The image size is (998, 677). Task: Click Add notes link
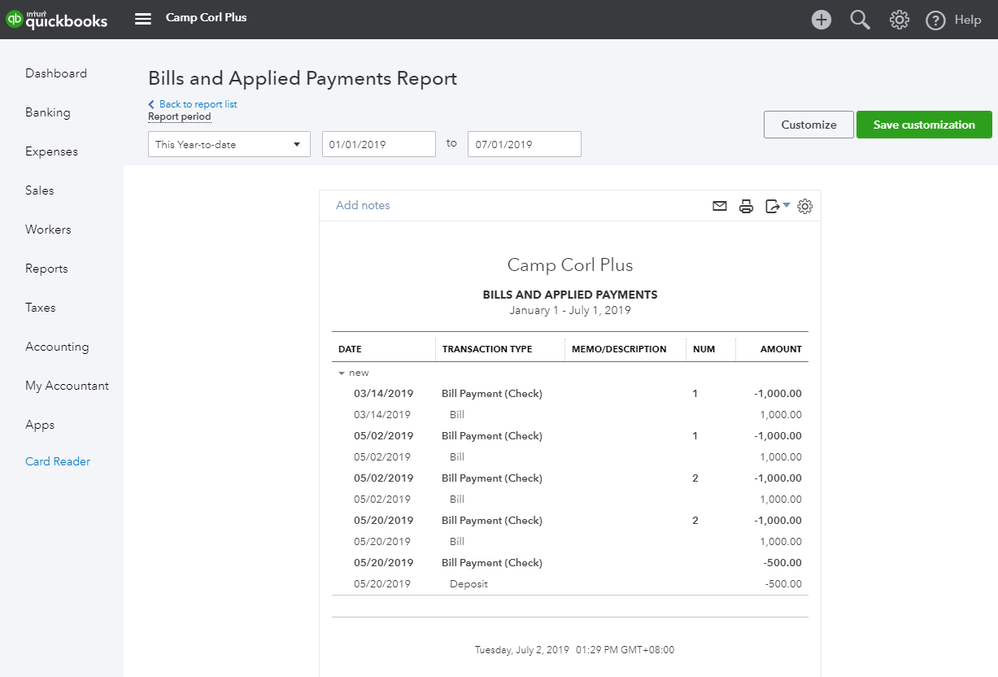point(363,206)
